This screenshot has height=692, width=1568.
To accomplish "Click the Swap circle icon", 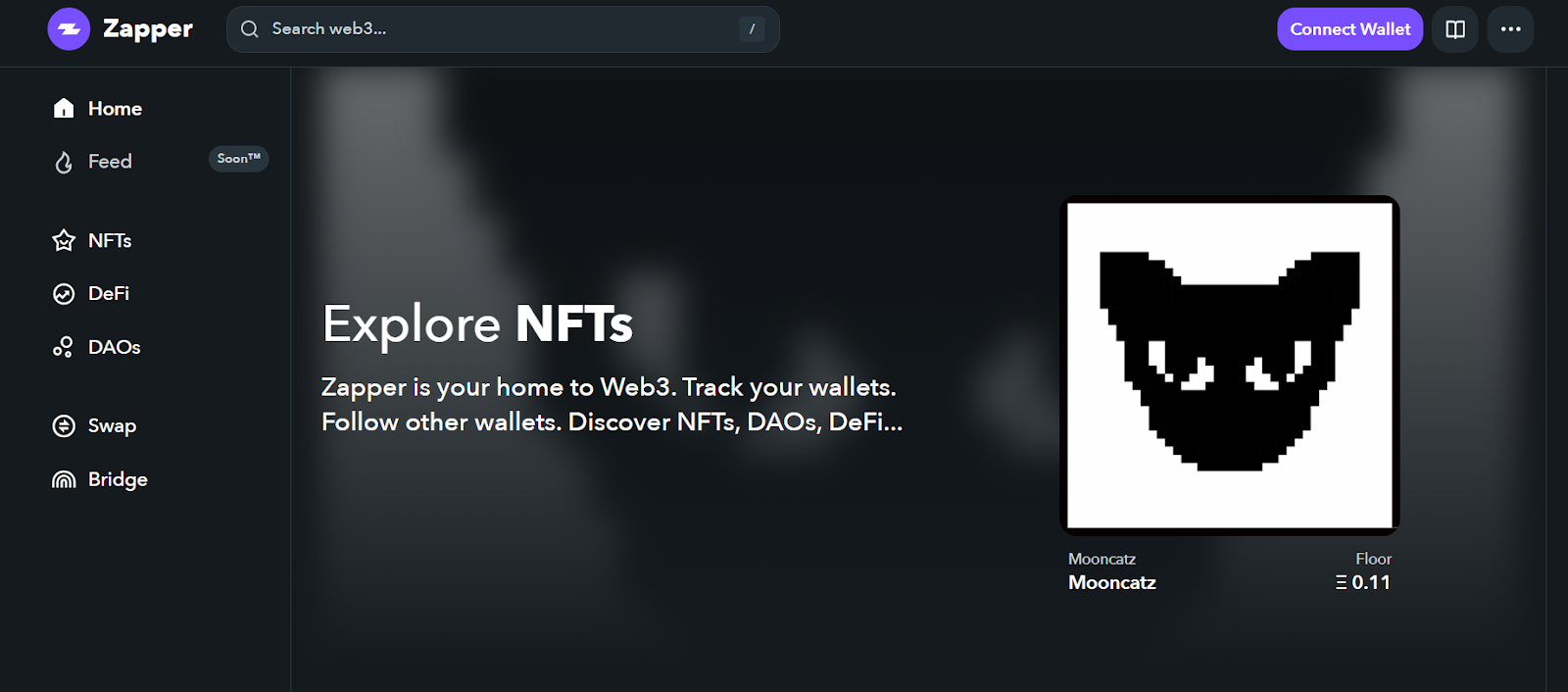I will click(64, 425).
